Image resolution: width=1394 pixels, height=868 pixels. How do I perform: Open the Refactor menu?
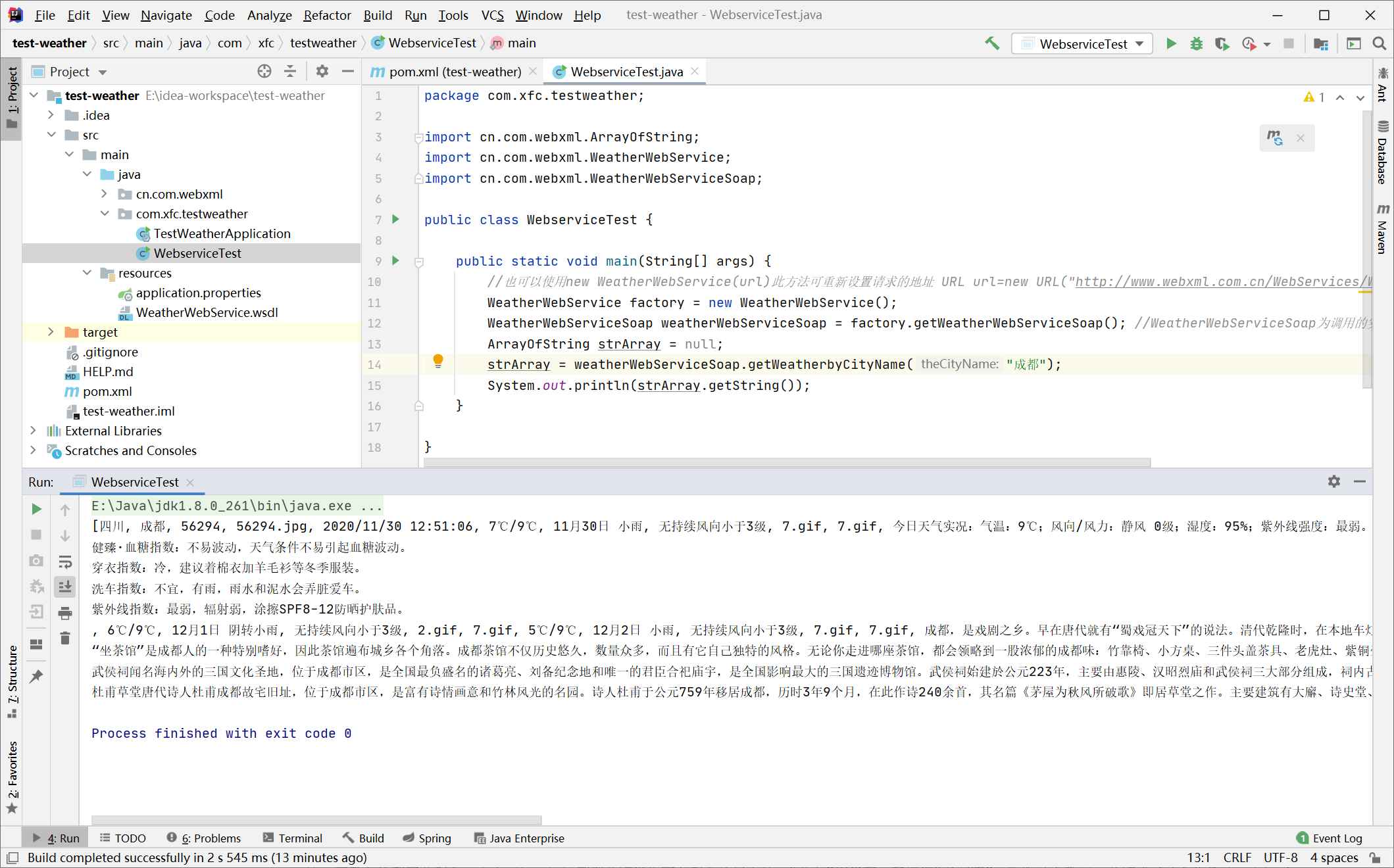[x=327, y=15]
